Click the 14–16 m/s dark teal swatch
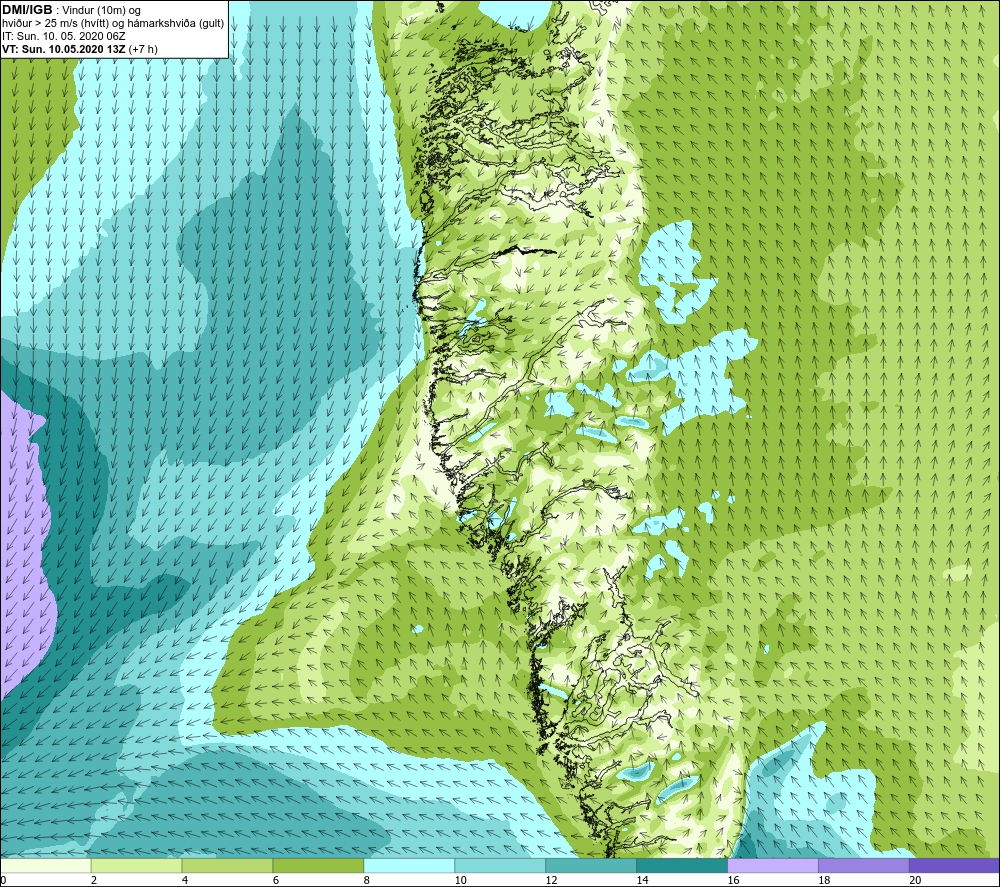1000x887 pixels. tap(682, 865)
